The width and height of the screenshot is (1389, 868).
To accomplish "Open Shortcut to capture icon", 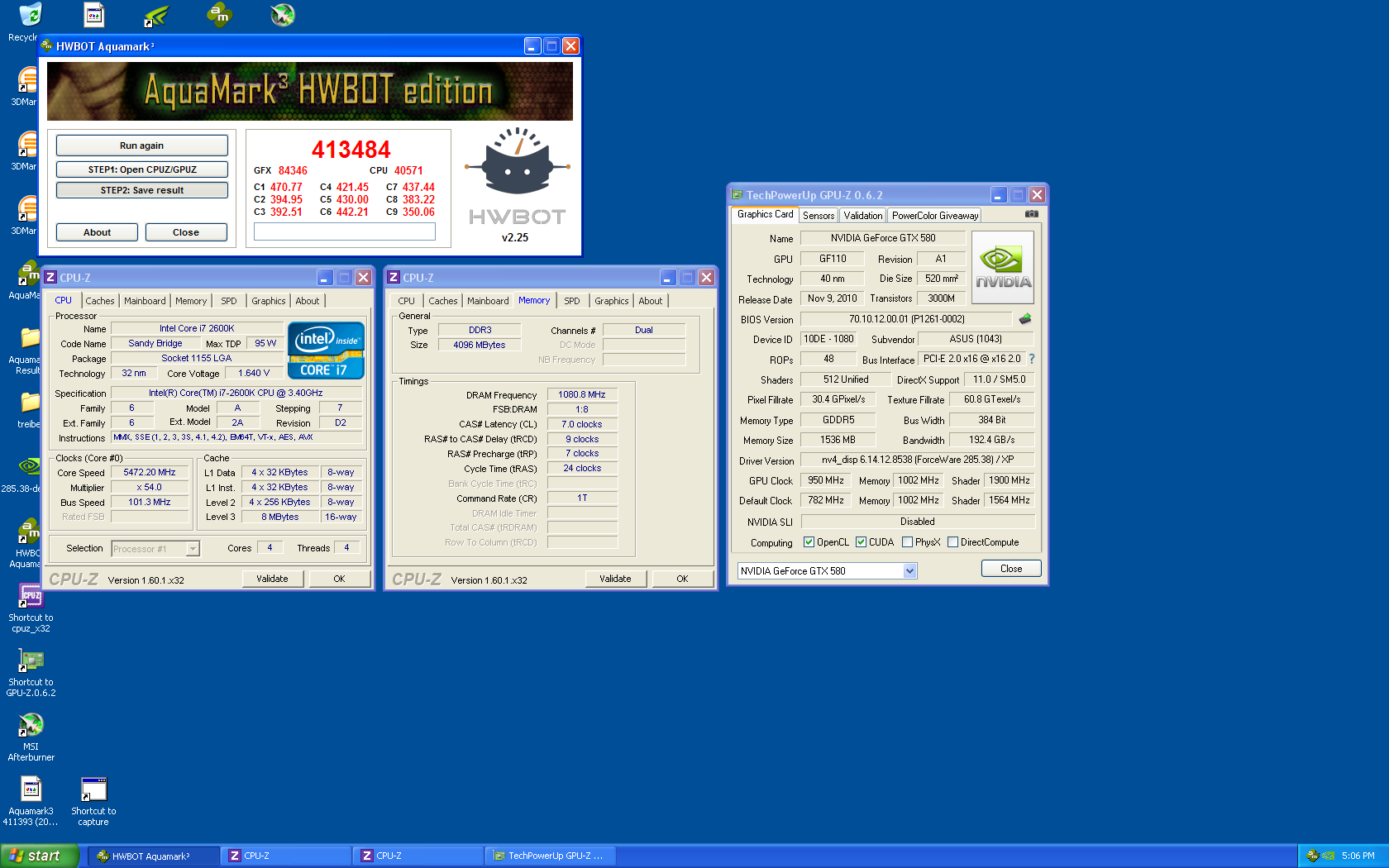I will [x=93, y=789].
